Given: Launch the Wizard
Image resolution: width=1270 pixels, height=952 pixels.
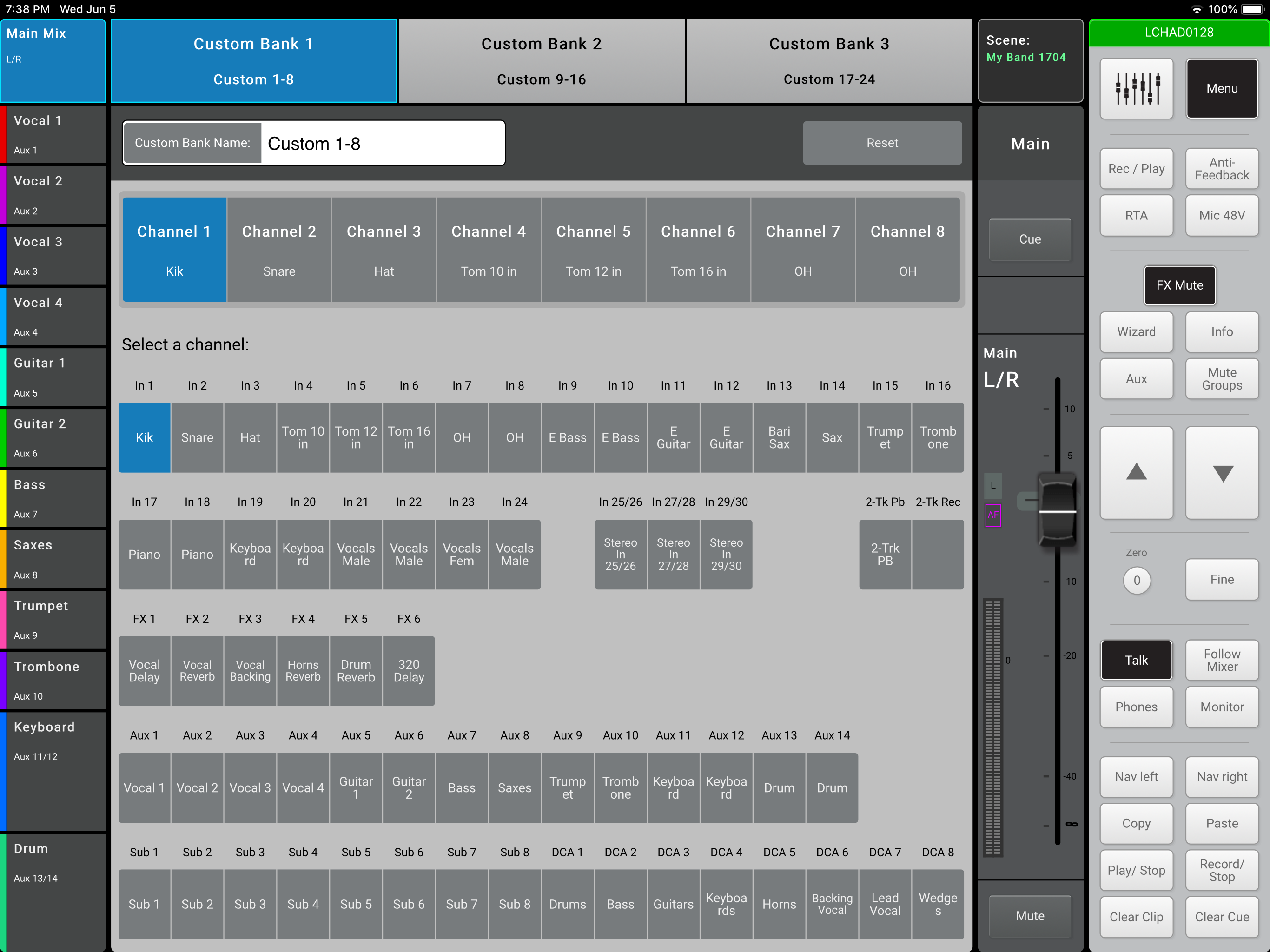Looking at the screenshot, I should pyautogui.click(x=1136, y=332).
